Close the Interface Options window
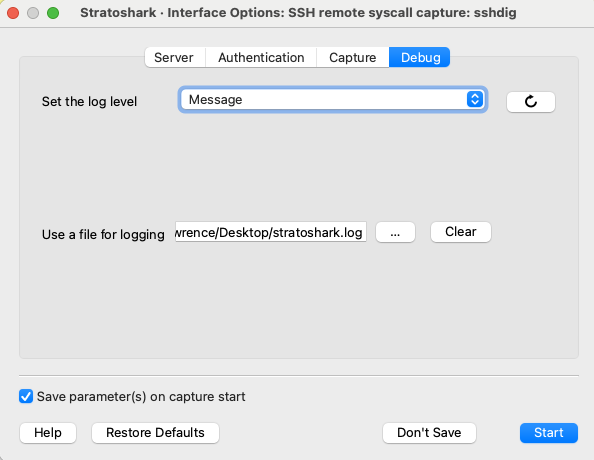Viewport: 594px width, 460px height. pos(13,13)
